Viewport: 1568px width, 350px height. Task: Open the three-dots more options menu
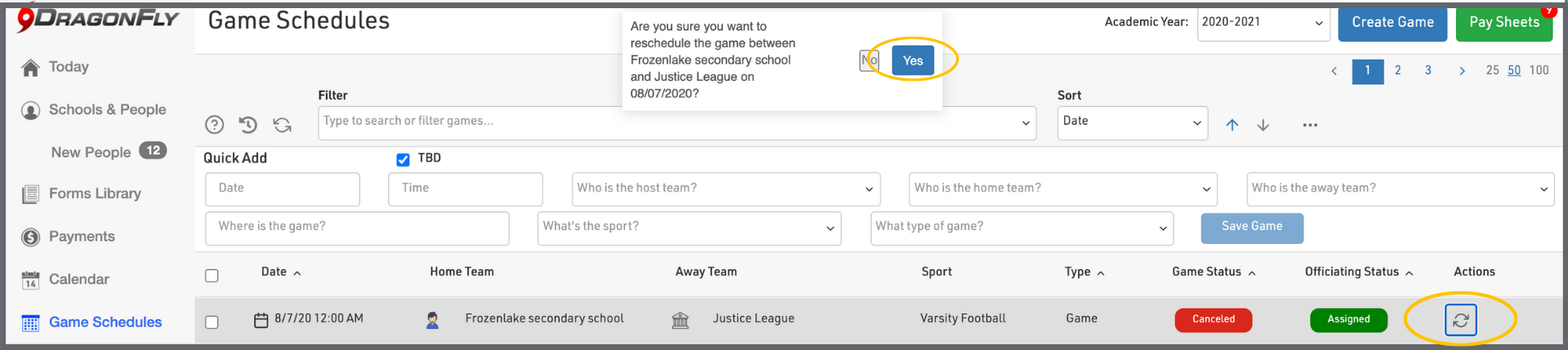click(x=1310, y=125)
